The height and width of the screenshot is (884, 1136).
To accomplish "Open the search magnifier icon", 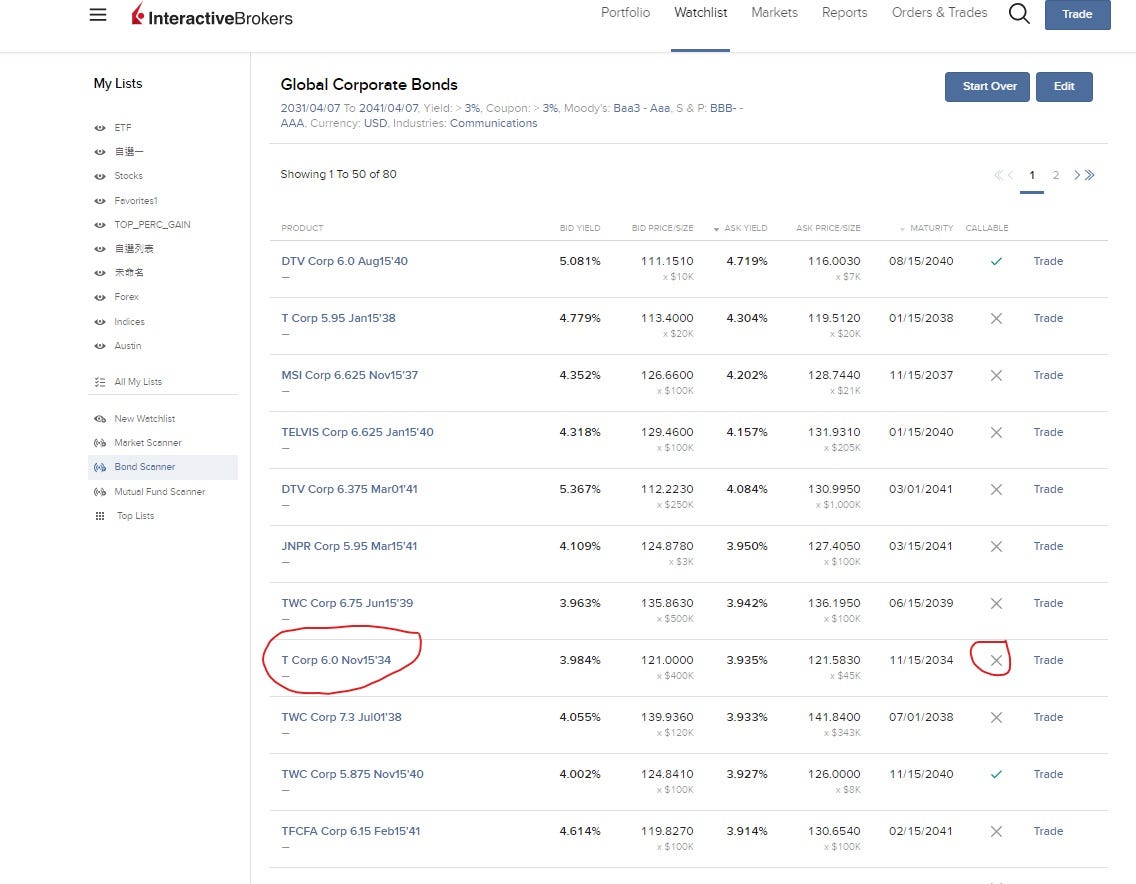I will (1019, 13).
